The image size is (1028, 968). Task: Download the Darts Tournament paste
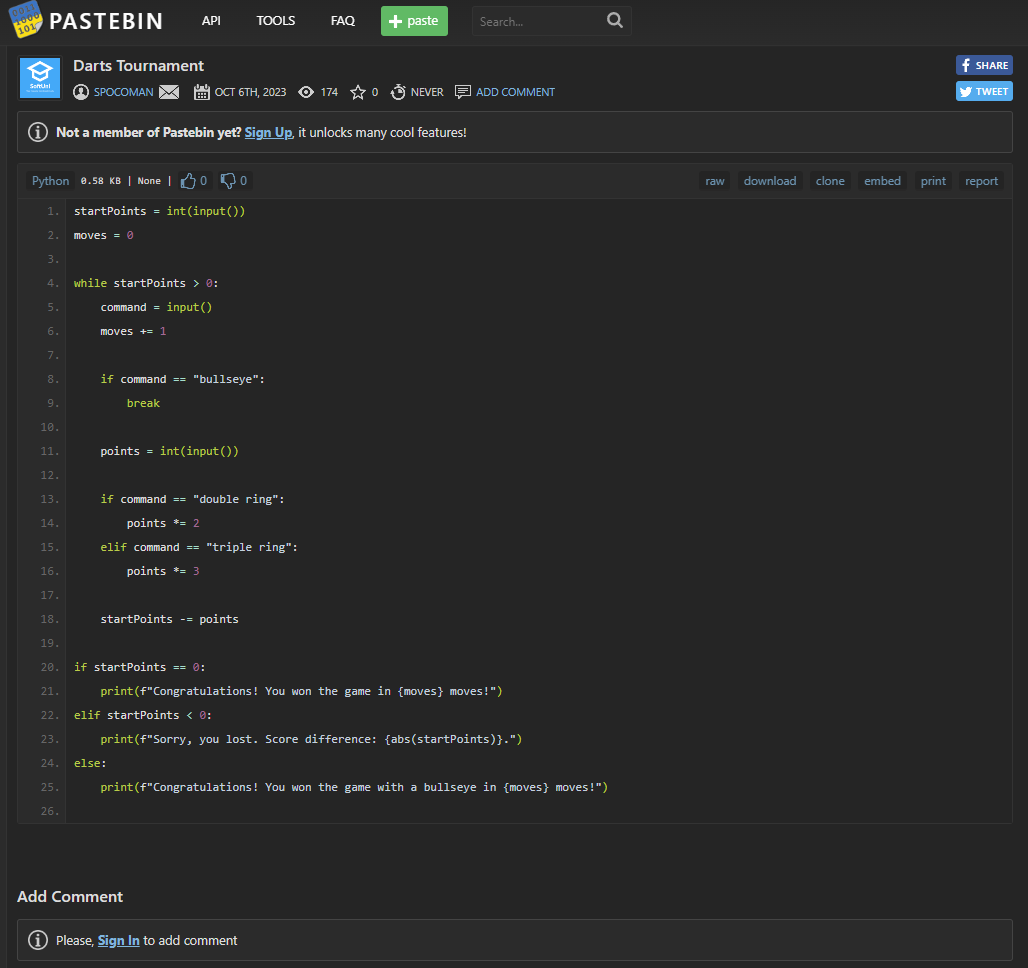click(x=770, y=181)
